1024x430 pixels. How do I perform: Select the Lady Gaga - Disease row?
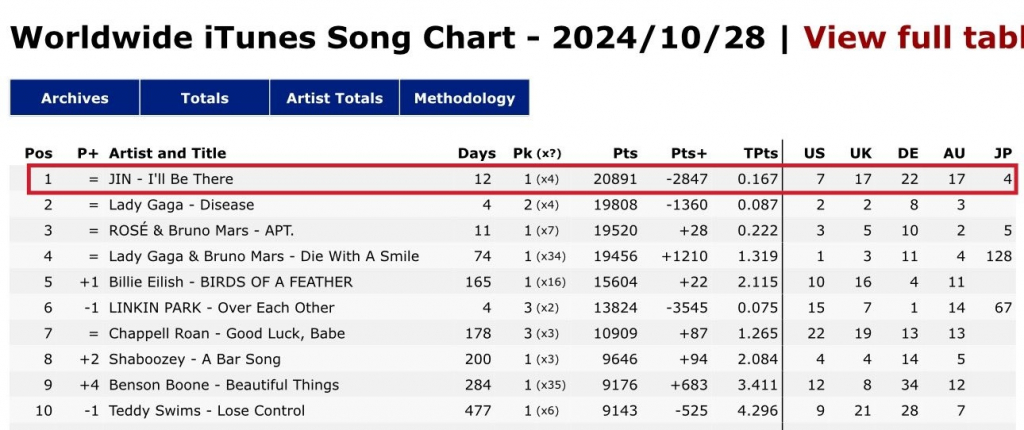[181, 205]
